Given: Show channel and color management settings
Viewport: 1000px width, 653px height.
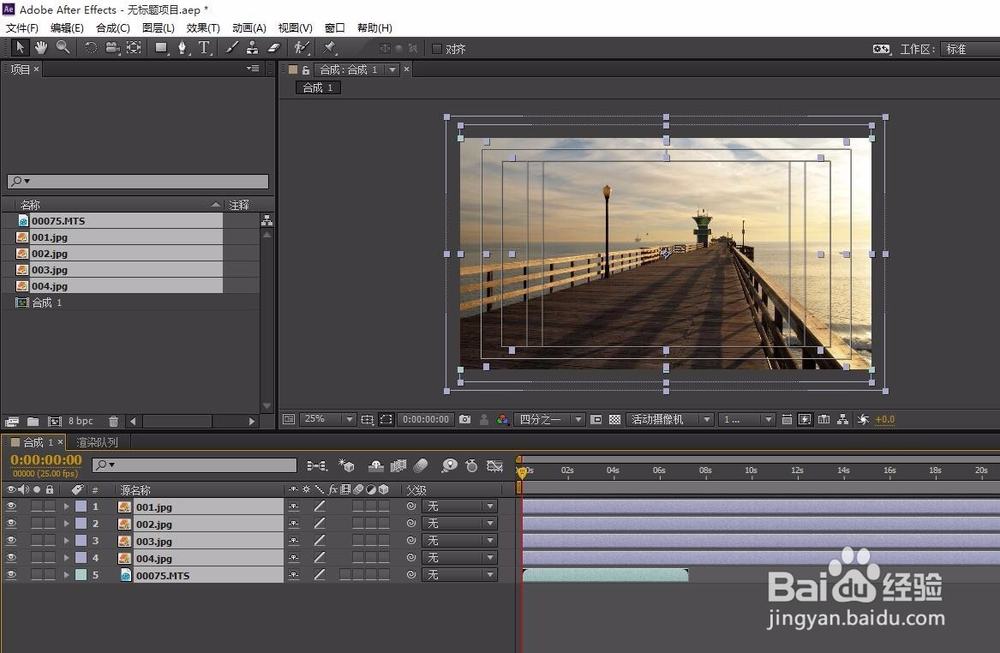Looking at the screenshot, I should pos(503,419).
